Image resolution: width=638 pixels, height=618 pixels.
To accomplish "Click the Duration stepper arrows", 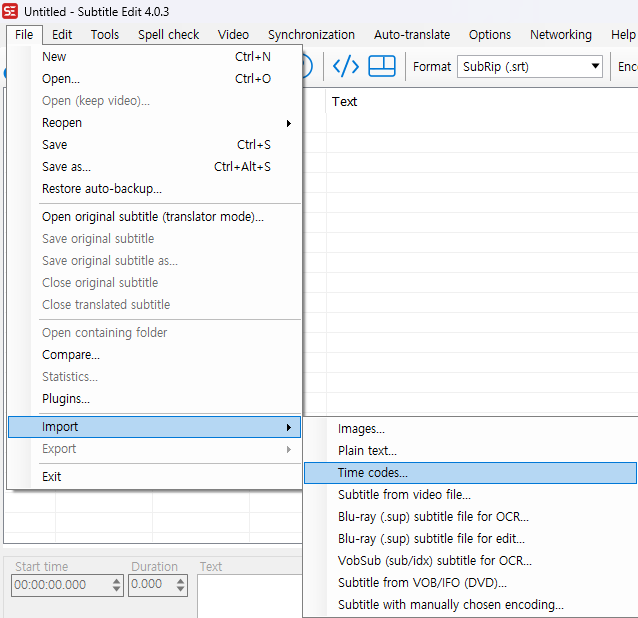I will click(x=179, y=585).
